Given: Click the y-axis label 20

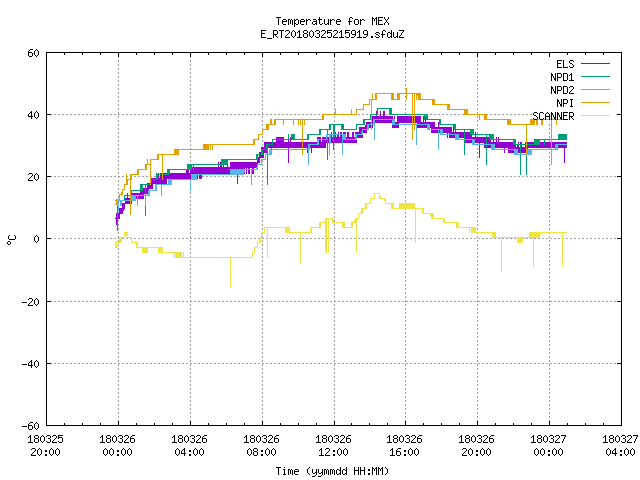Looking at the screenshot, I should click(x=33, y=177).
